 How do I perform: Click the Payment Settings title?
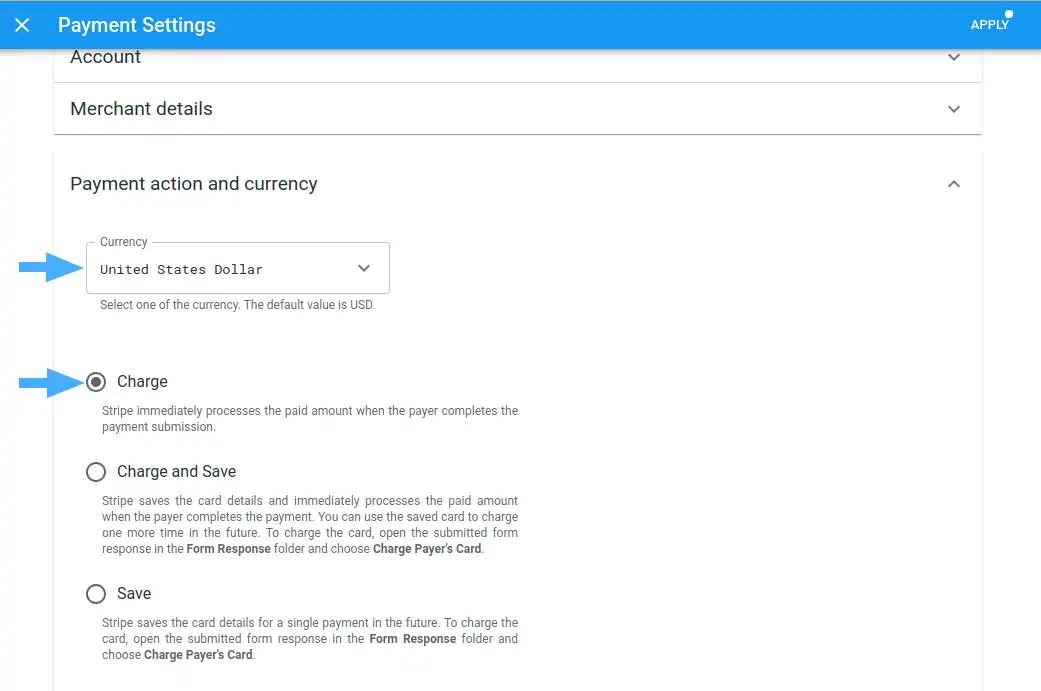click(137, 24)
